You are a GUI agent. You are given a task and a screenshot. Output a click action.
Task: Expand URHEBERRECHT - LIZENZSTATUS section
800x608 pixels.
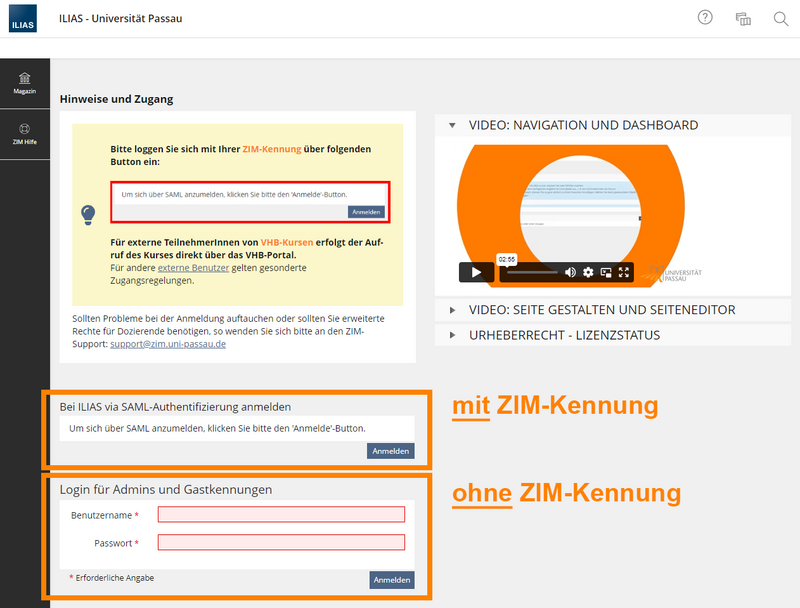pos(613,335)
